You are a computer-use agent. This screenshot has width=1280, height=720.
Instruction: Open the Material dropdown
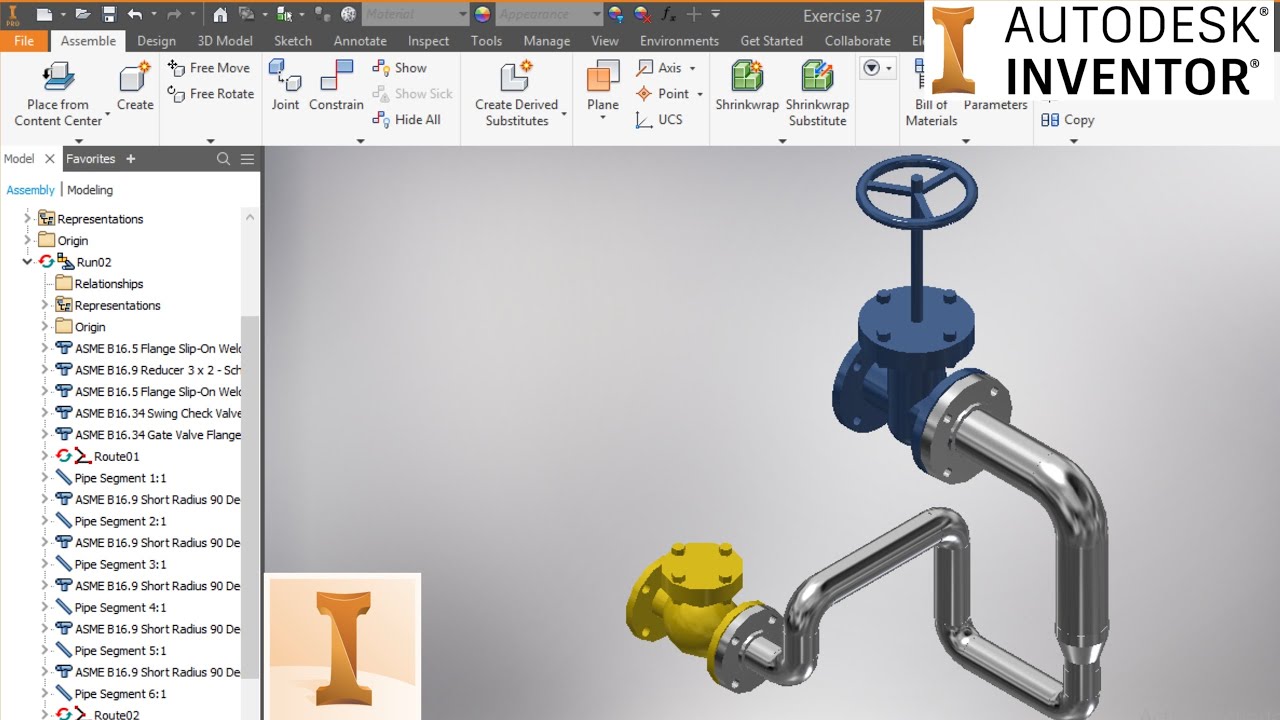462,15
